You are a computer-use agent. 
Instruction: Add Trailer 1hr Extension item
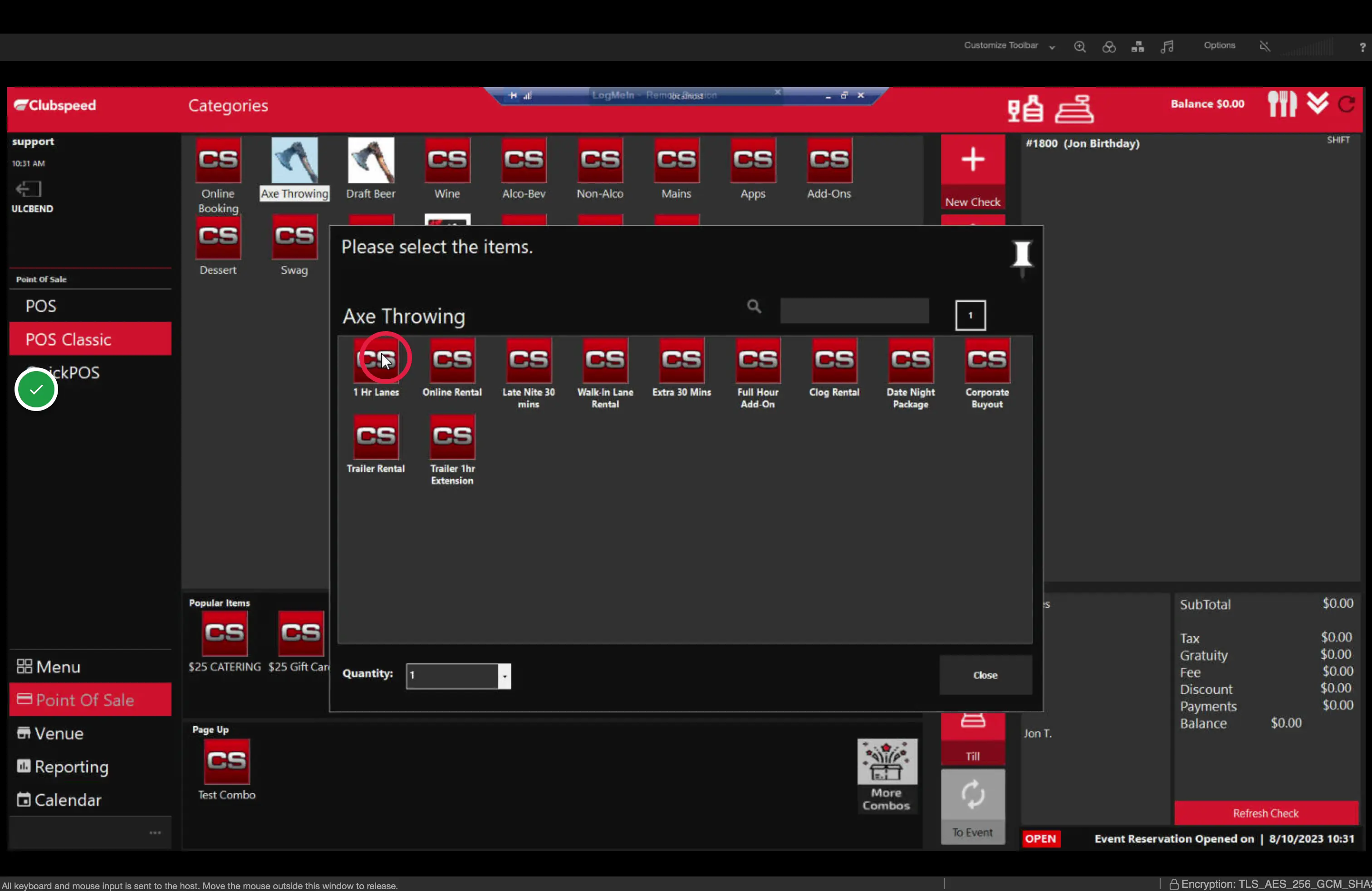tap(452, 450)
